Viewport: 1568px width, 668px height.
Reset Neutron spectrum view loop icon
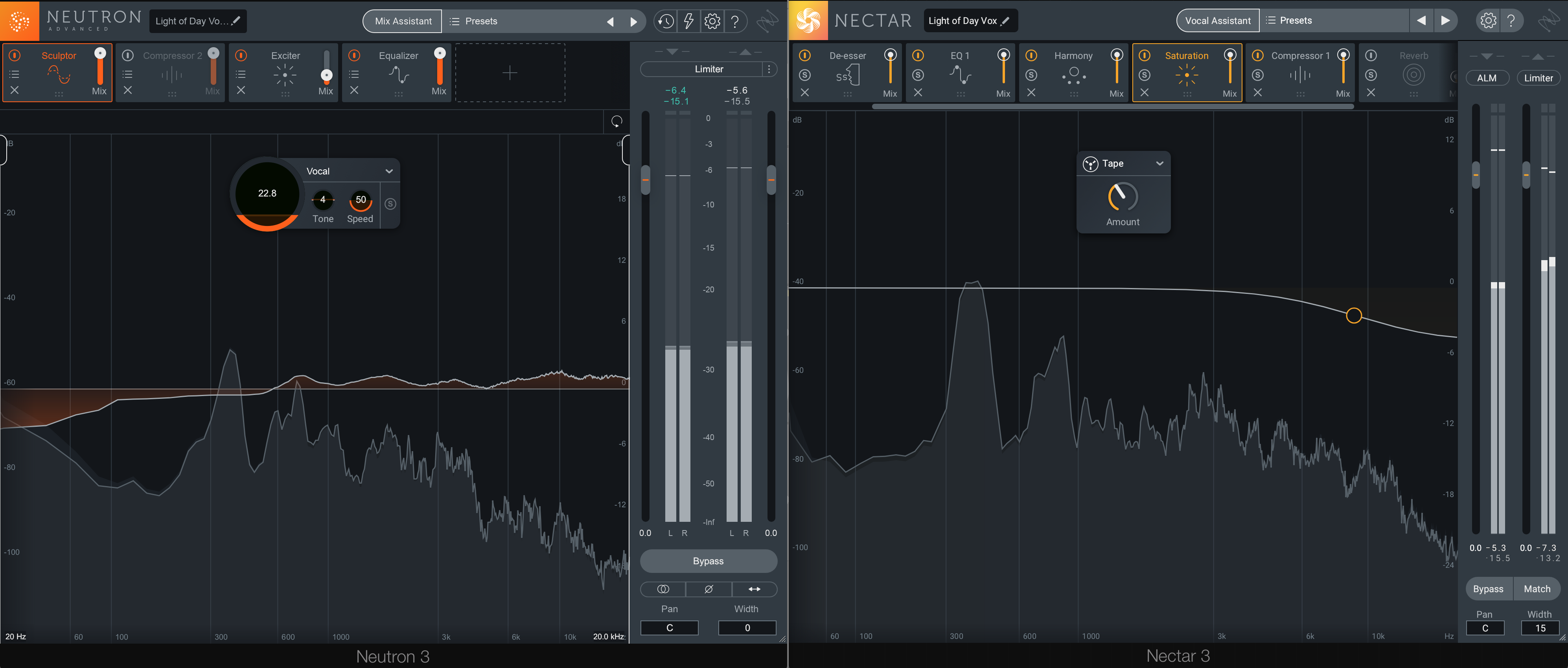click(617, 121)
